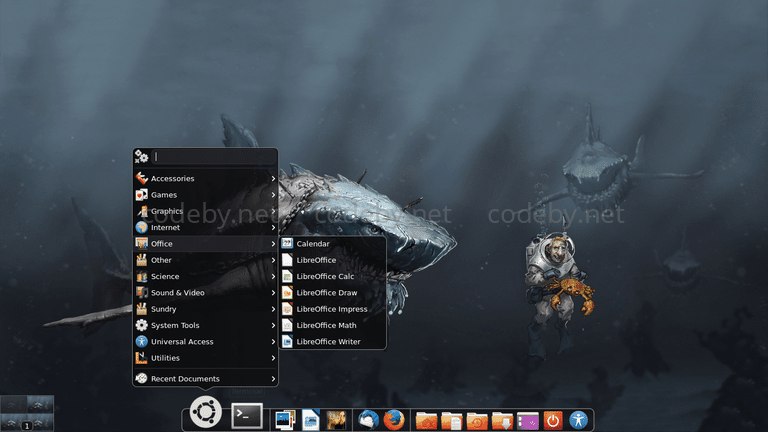Open the System Tools menu category

205,326
